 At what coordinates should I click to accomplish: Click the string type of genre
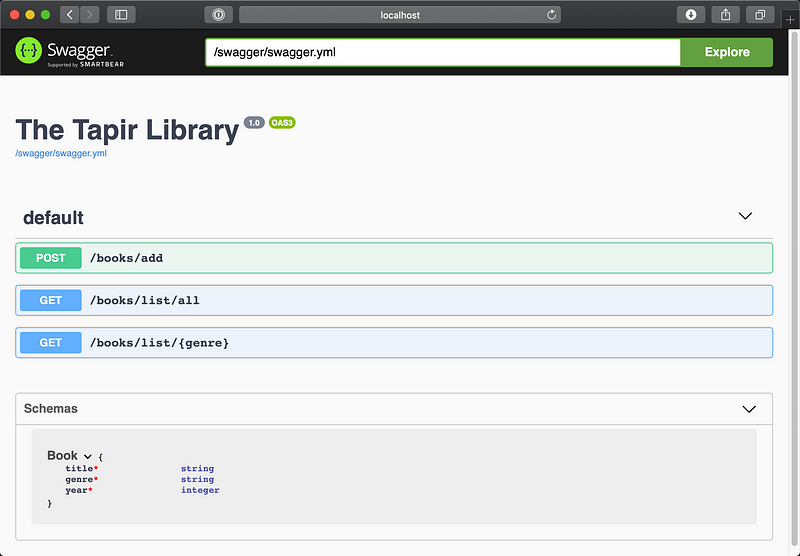click(197, 479)
